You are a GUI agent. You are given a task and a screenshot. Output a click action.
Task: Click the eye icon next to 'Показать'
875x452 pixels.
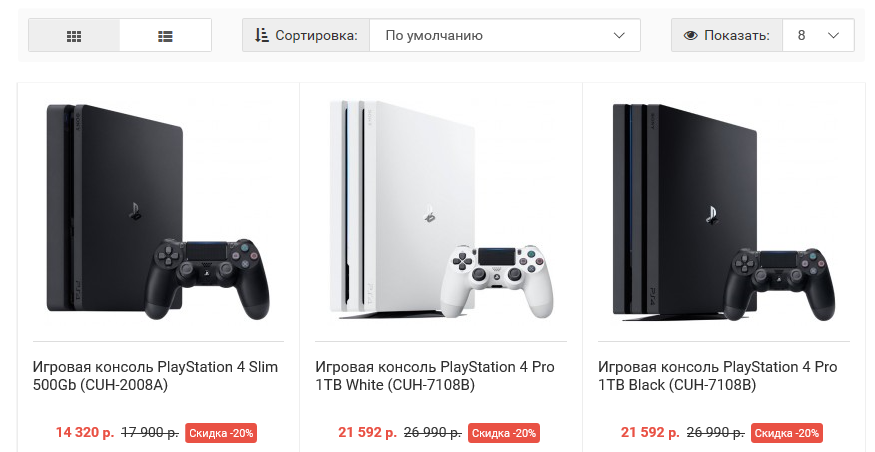point(690,36)
